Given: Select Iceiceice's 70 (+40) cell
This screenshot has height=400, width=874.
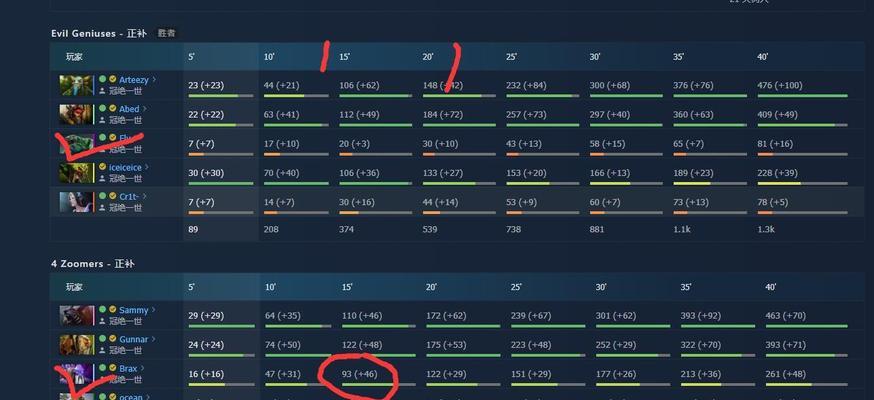Looking at the screenshot, I should coord(281,173).
